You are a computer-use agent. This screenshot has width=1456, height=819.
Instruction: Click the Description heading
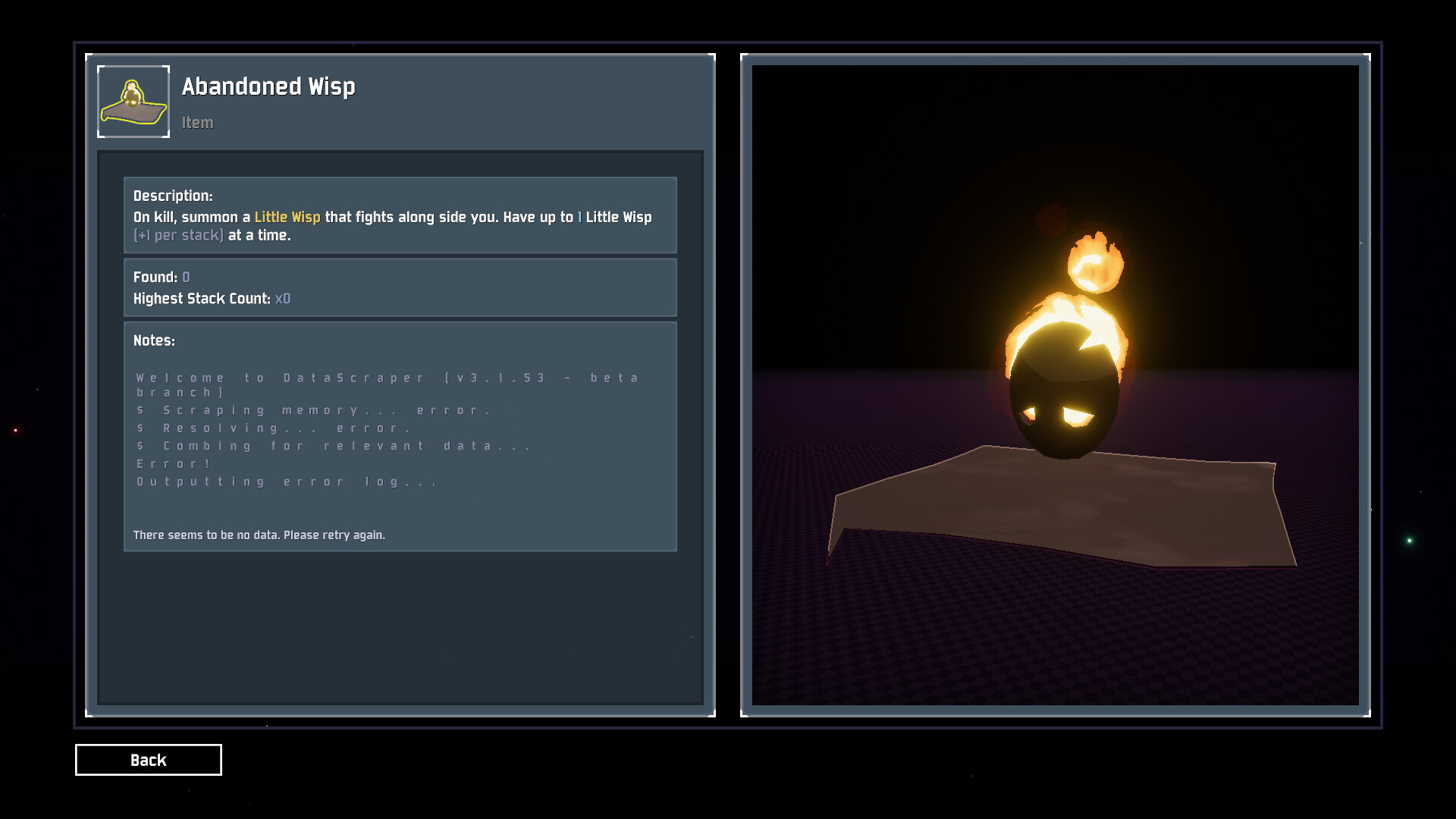pyautogui.click(x=173, y=196)
